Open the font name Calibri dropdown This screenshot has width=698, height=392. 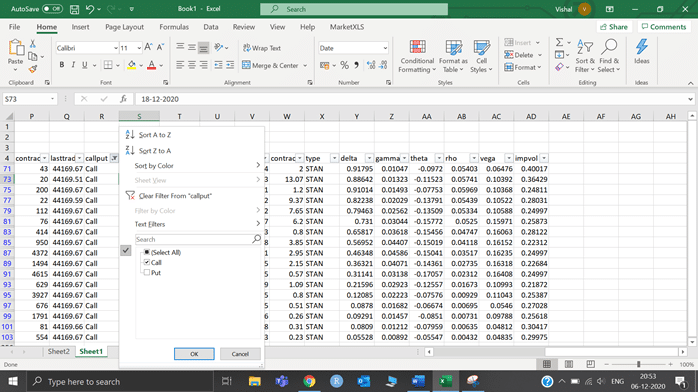[115, 48]
